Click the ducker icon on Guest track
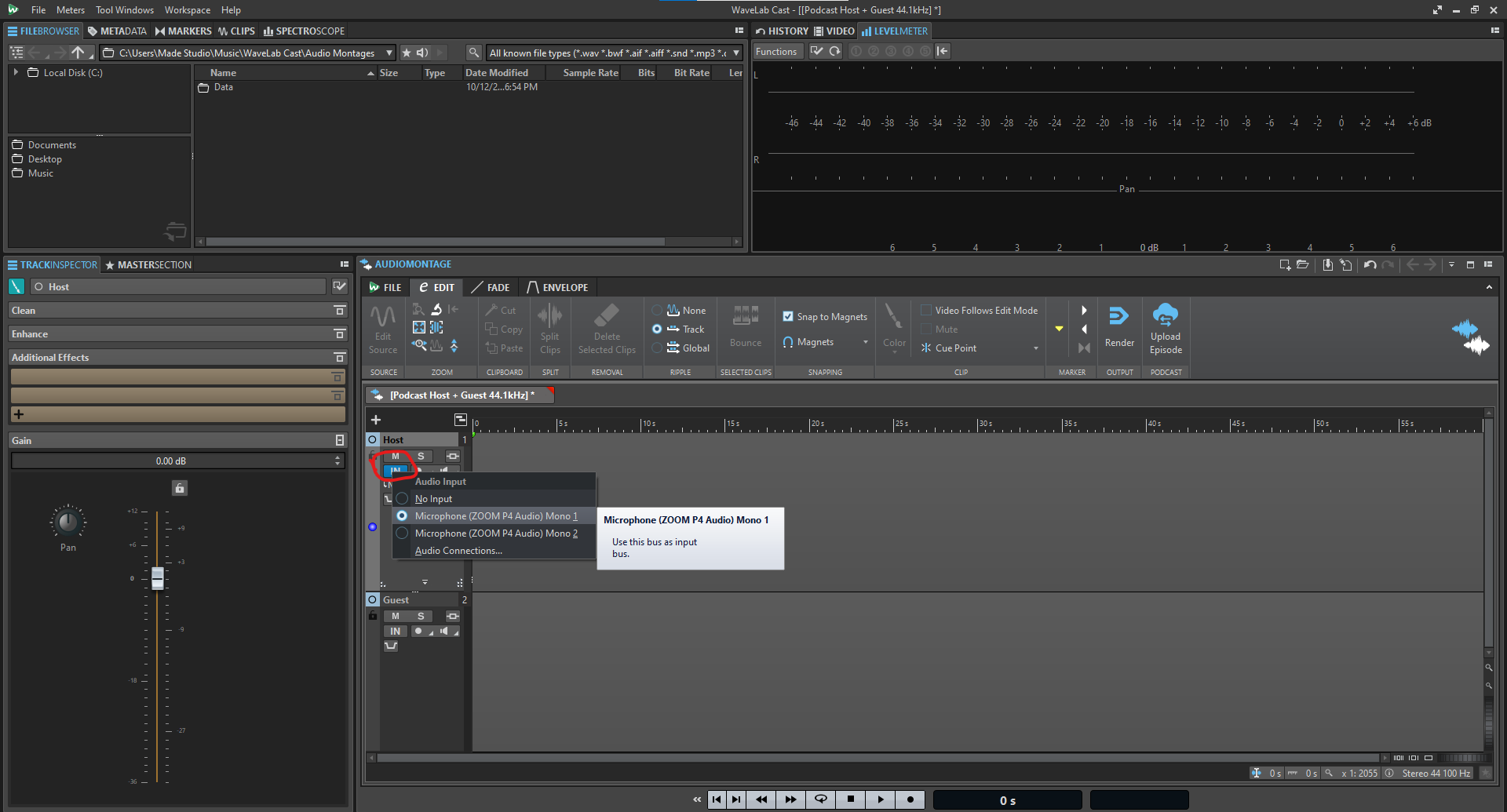Viewport: 1507px width, 812px height. coord(391,646)
